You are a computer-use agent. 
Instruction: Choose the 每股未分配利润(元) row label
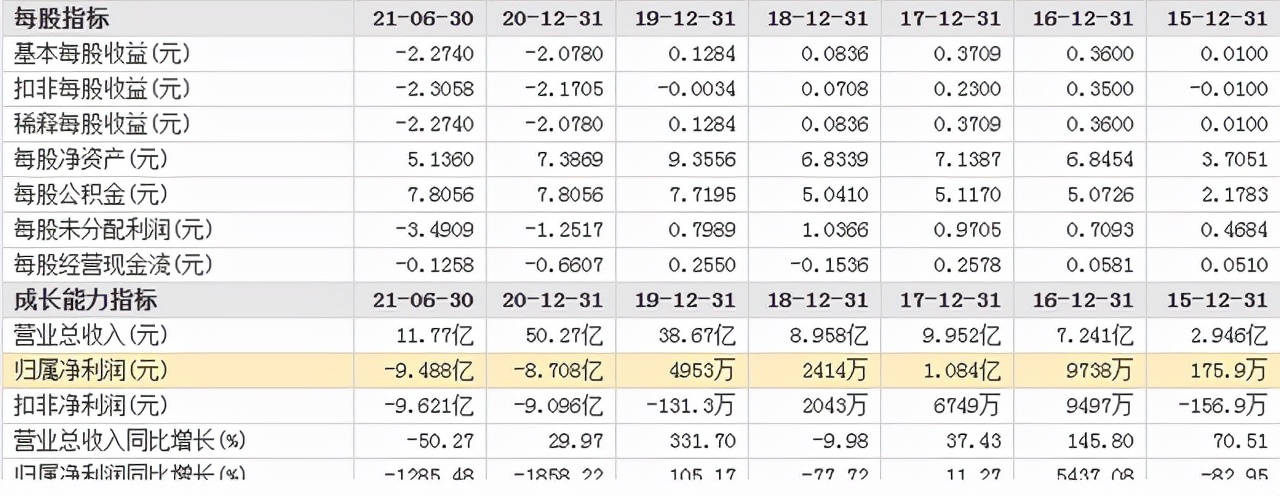113,229
